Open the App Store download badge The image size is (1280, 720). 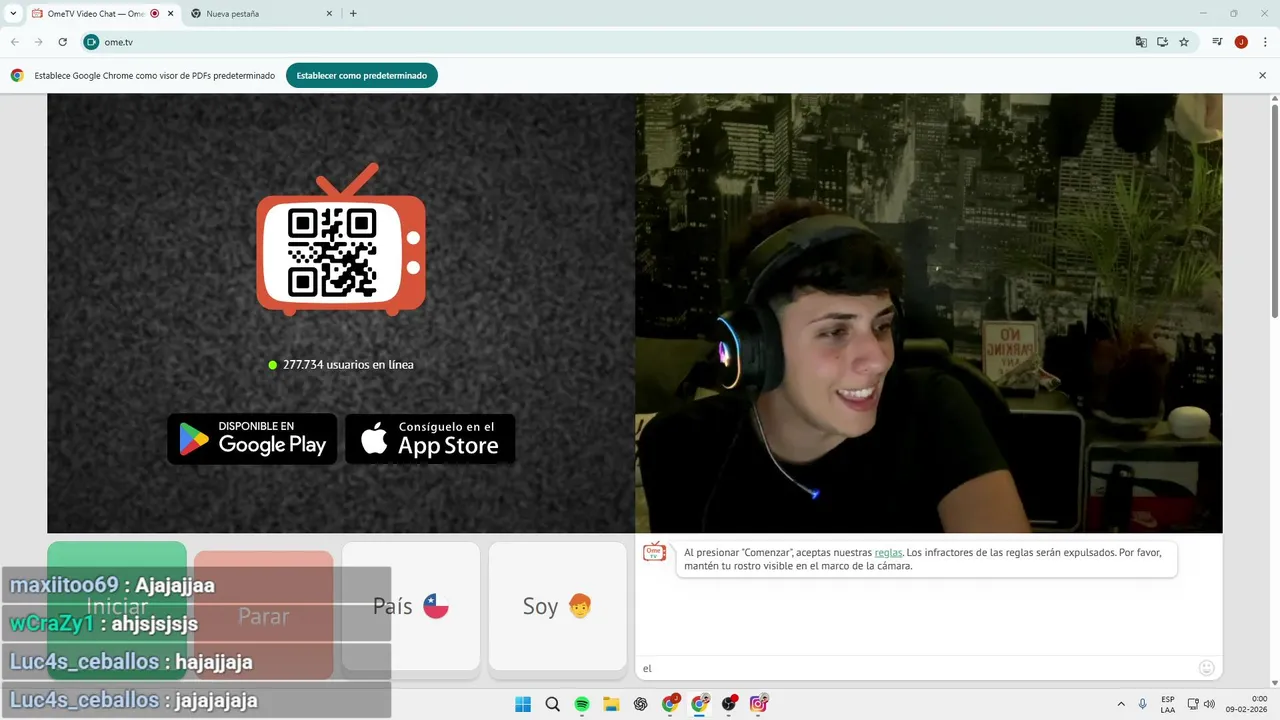pyautogui.click(x=430, y=439)
